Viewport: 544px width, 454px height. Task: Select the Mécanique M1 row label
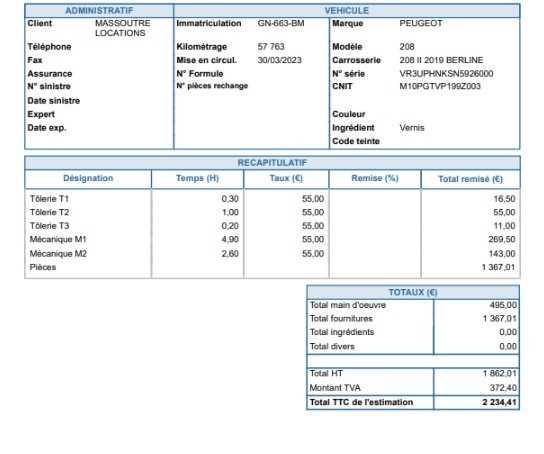tap(58, 239)
